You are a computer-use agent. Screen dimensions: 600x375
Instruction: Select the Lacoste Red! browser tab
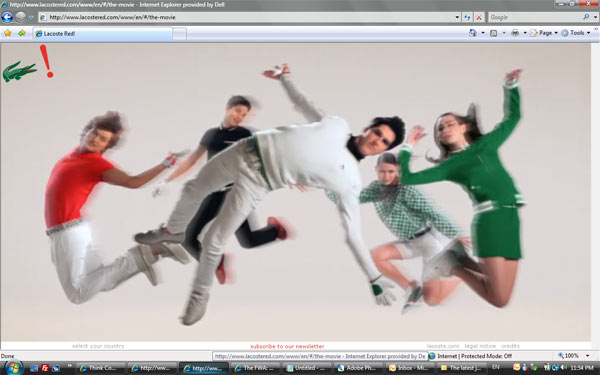[102, 34]
